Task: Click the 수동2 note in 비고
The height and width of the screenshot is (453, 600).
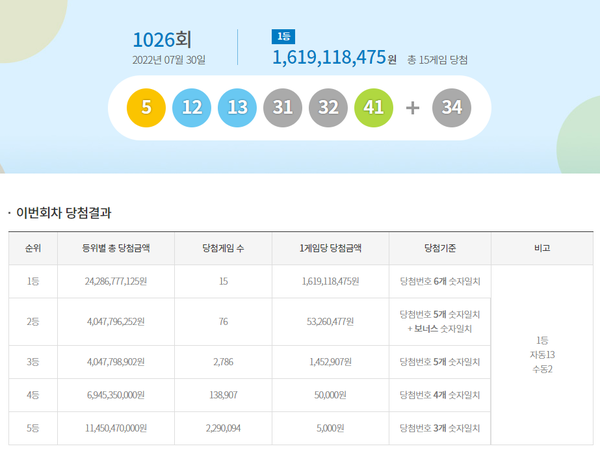Action: [x=542, y=369]
